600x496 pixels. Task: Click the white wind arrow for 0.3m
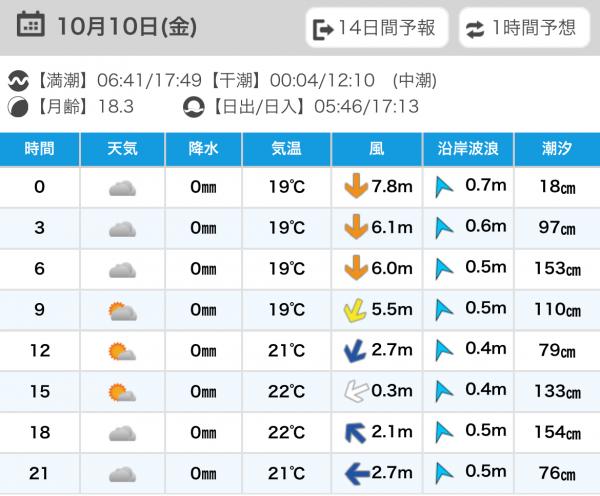click(x=354, y=392)
